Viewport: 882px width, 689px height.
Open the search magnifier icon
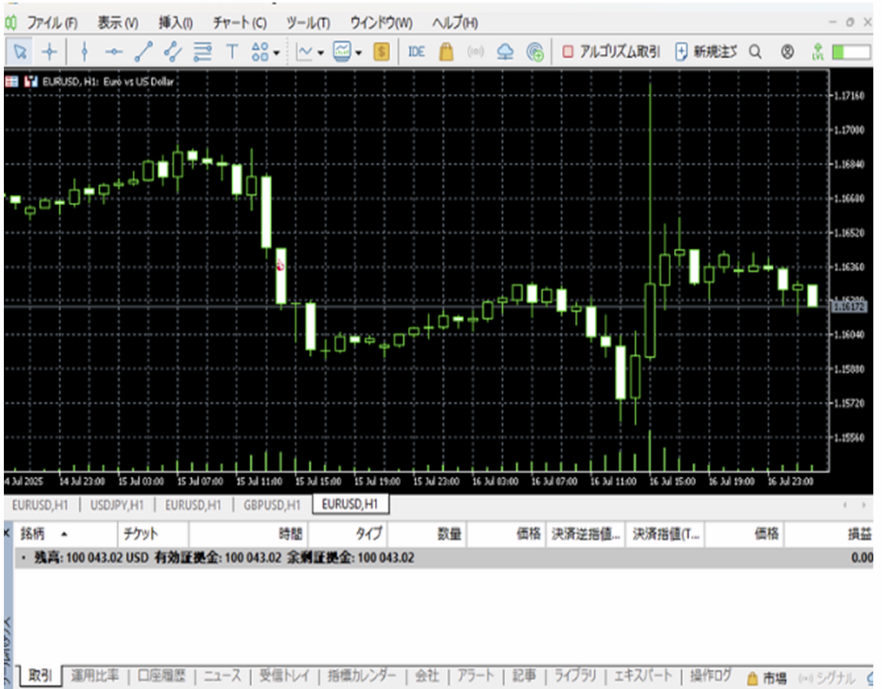tap(756, 51)
